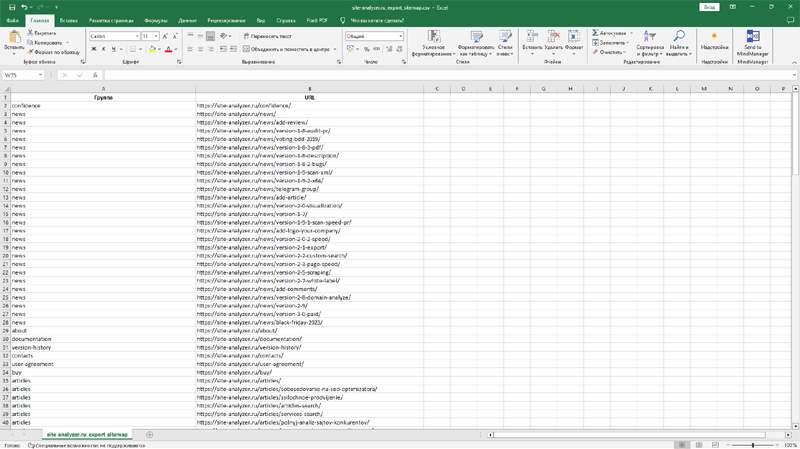Image resolution: width=800 pixels, height=449 pixels.
Task: Toggle Bold (Ж) formatting
Action: [94, 49]
